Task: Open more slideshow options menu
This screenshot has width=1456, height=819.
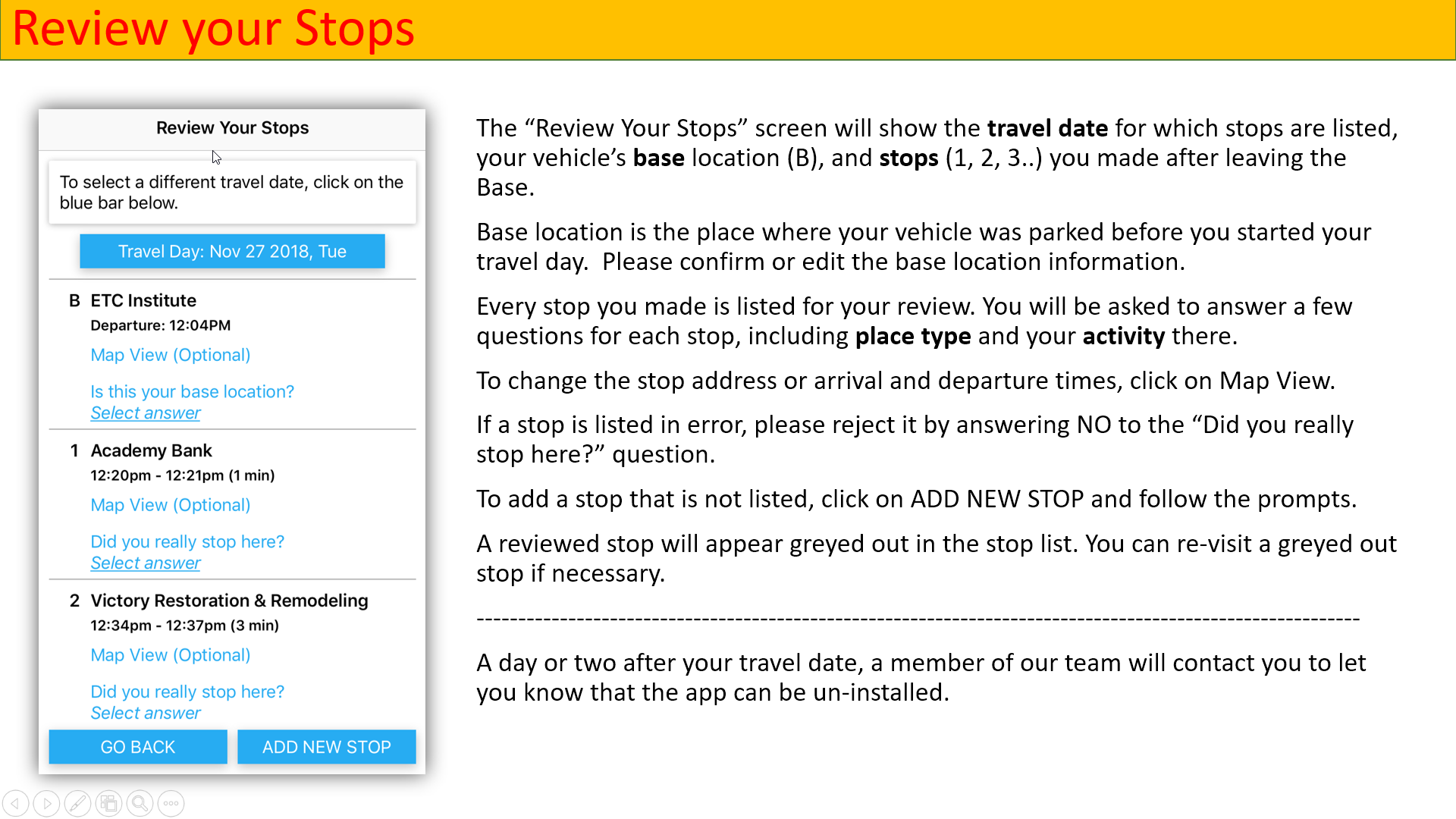Action: click(171, 803)
